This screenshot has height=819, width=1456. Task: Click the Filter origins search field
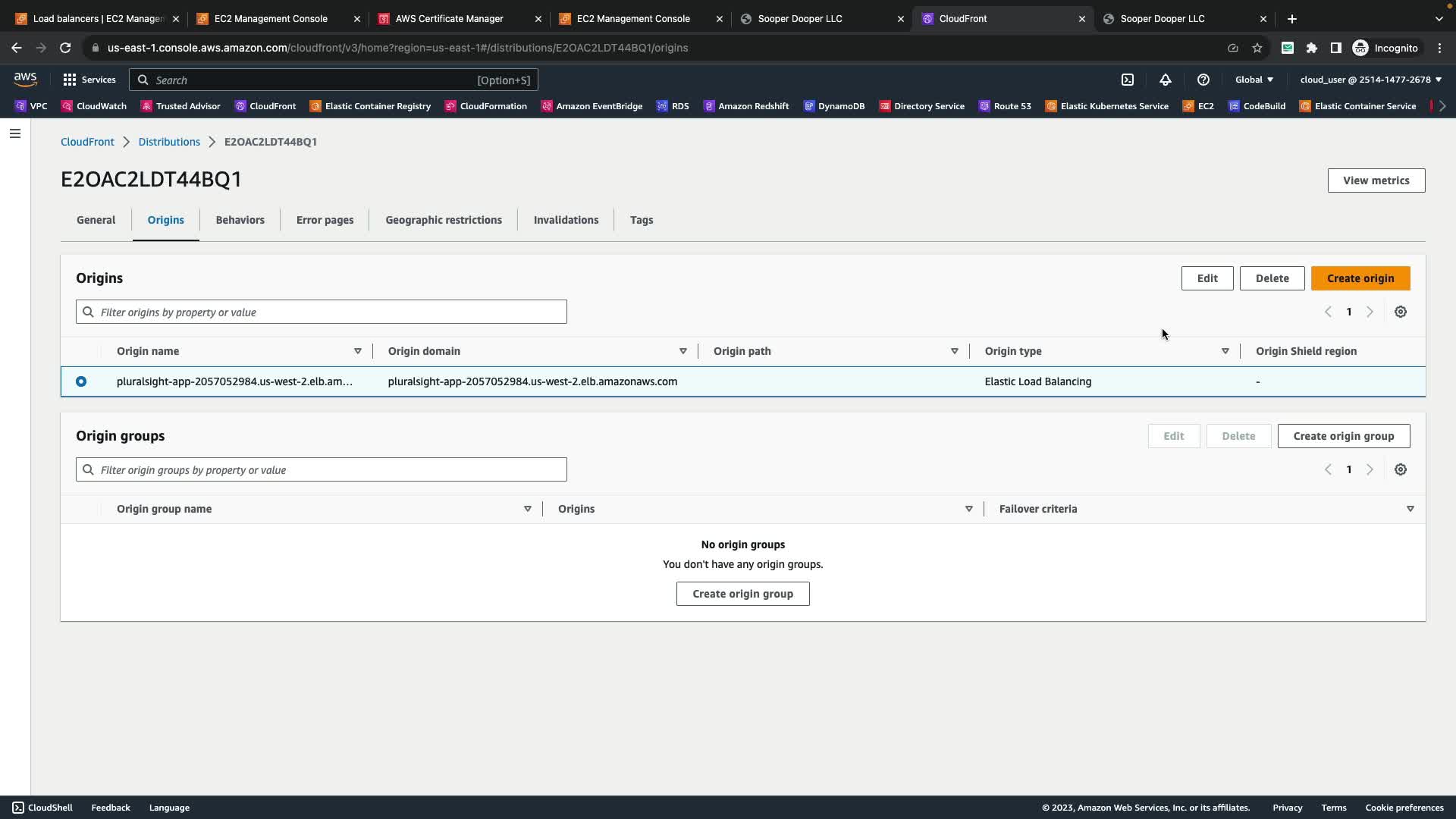pos(322,312)
